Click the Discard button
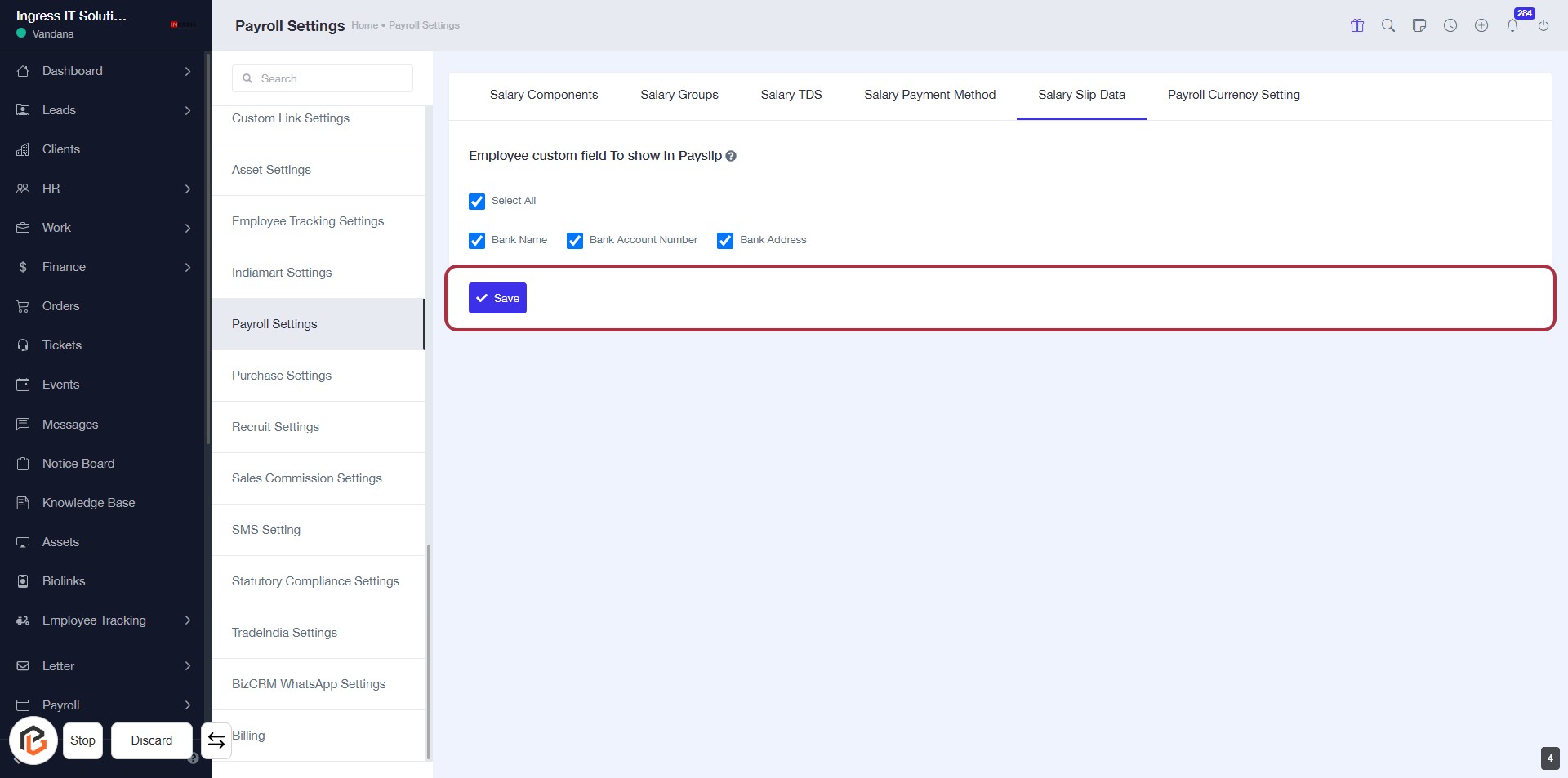Viewport: 1568px width, 778px height. [x=152, y=740]
